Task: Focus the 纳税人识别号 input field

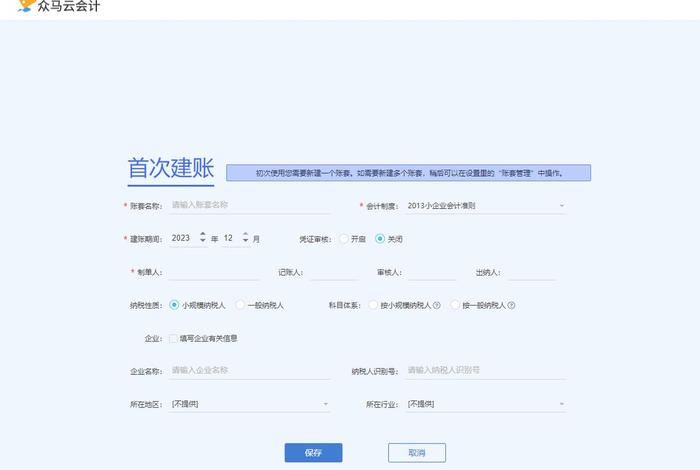Action: [486, 370]
